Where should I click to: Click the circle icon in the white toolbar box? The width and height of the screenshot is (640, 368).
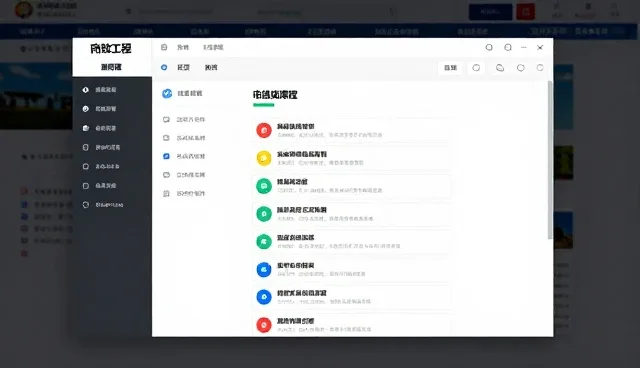[x=476, y=68]
